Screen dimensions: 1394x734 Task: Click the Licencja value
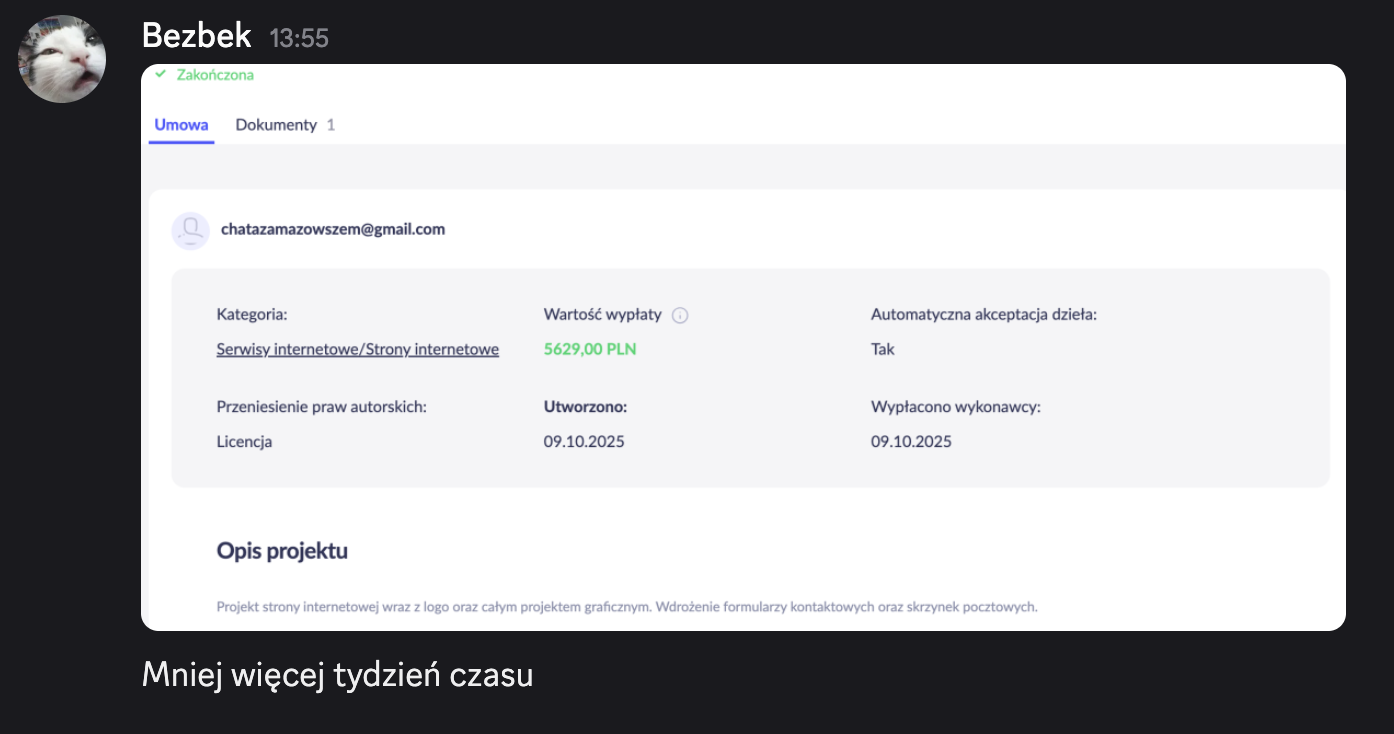(x=244, y=441)
